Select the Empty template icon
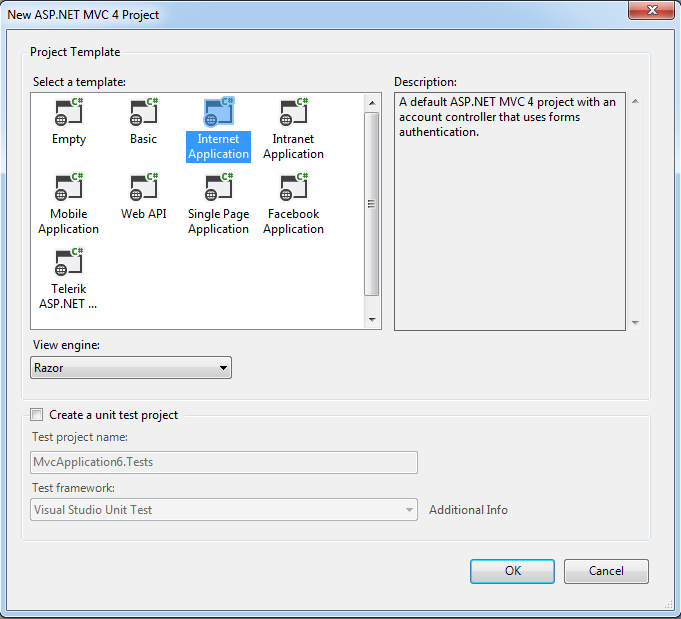The height and width of the screenshot is (619, 681). coord(69,112)
